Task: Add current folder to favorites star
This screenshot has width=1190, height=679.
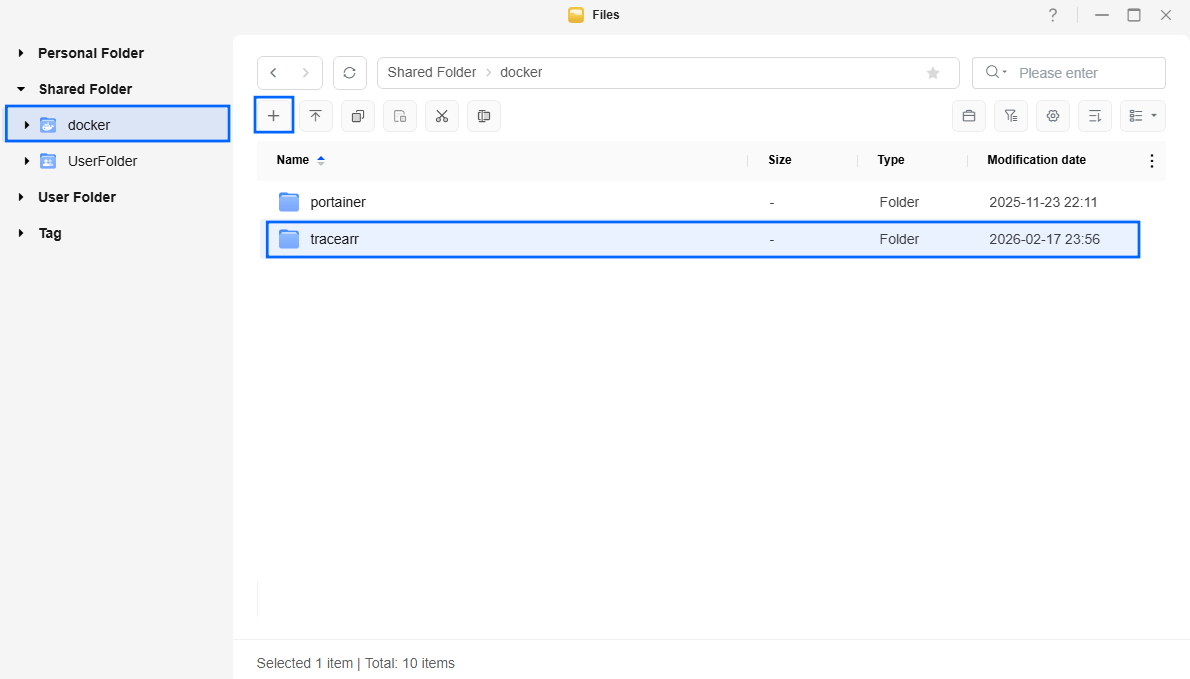Action: pos(933,73)
